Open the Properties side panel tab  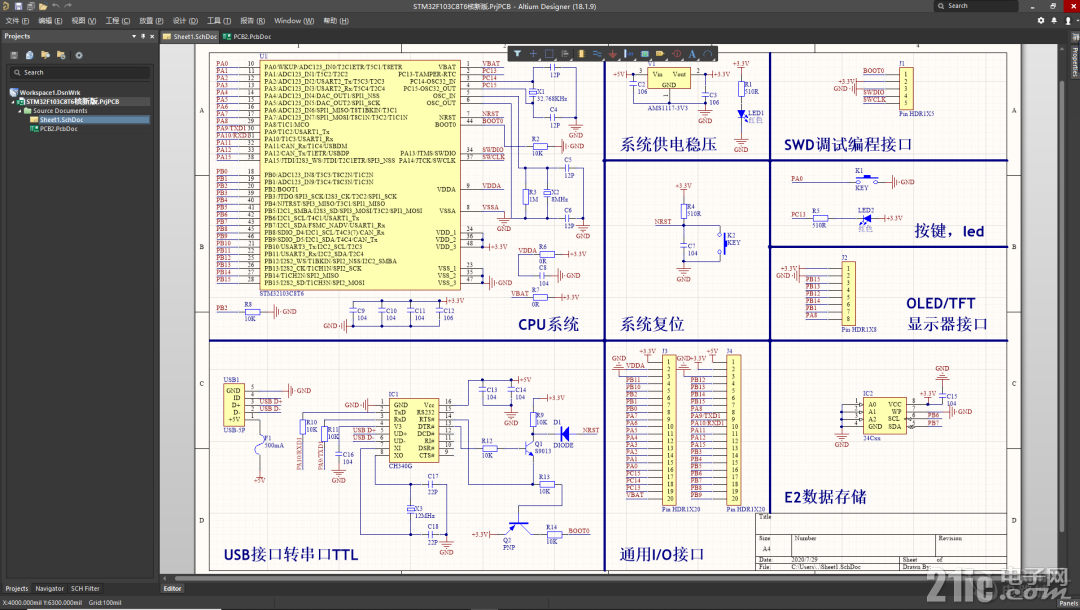1074,62
